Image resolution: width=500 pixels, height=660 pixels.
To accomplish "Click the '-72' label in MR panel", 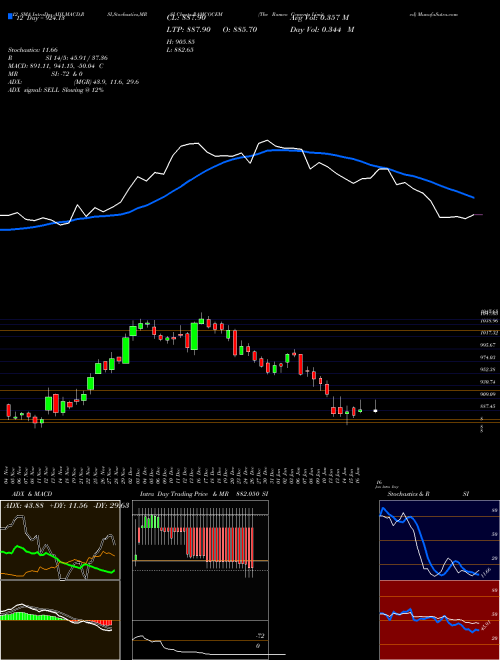I will pos(260,636).
